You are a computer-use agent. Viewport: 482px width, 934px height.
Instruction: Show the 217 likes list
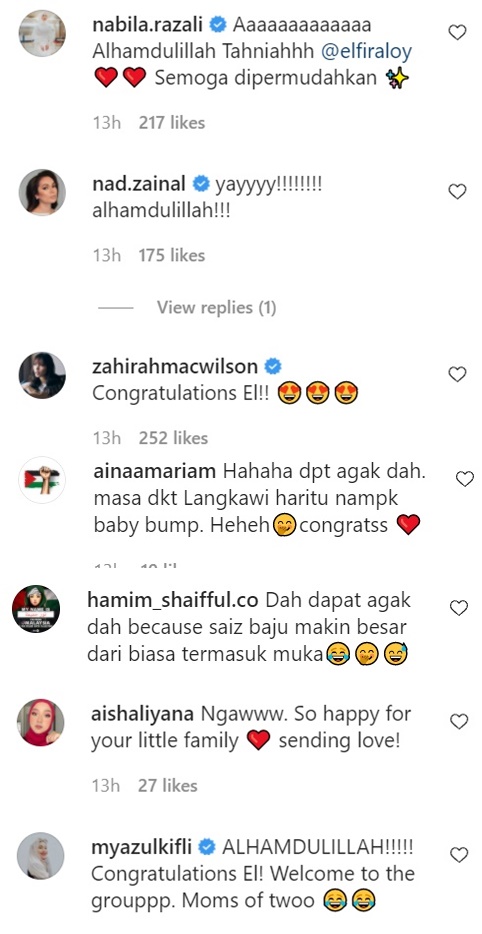point(172,123)
